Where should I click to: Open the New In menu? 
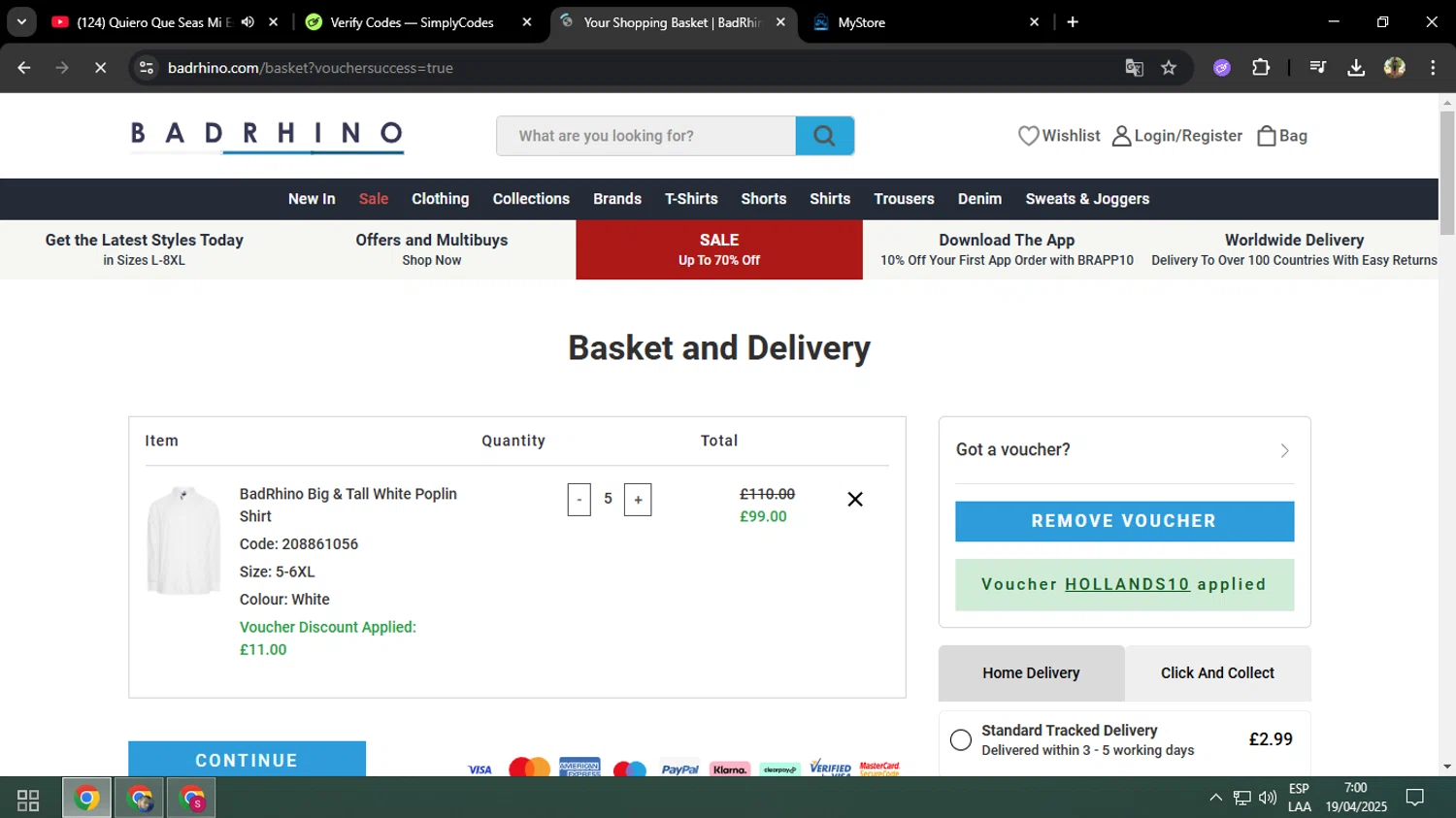(x=312, y=199)
